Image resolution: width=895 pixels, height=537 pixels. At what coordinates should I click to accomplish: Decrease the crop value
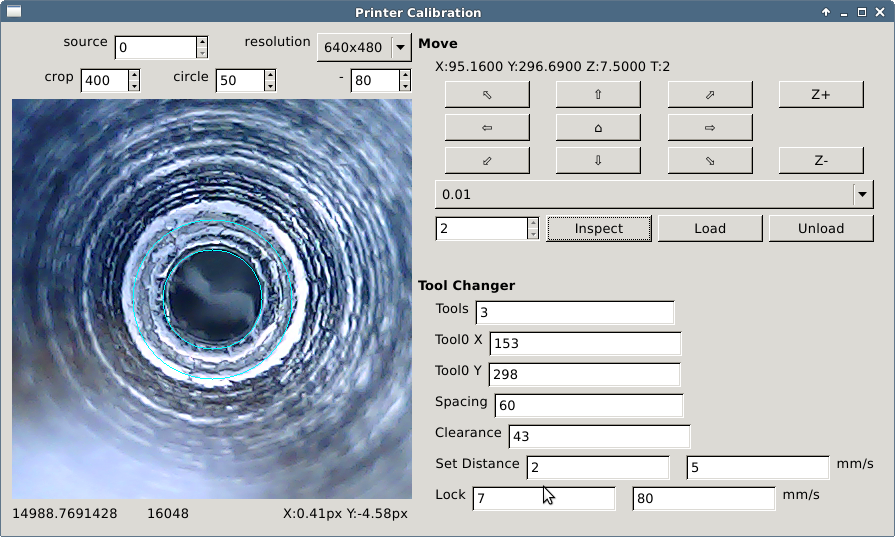(x=134, y=86)
